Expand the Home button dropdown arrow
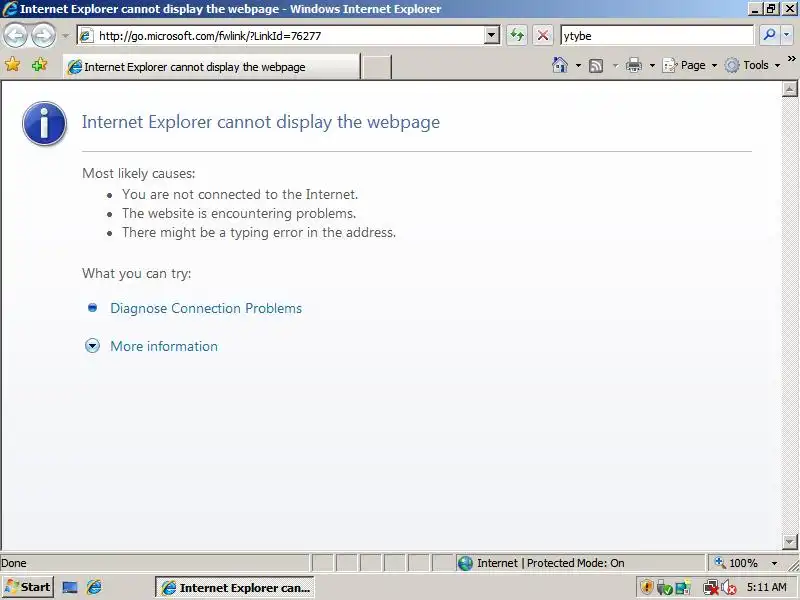The image size is (800, 600). [x=578, y=66]
